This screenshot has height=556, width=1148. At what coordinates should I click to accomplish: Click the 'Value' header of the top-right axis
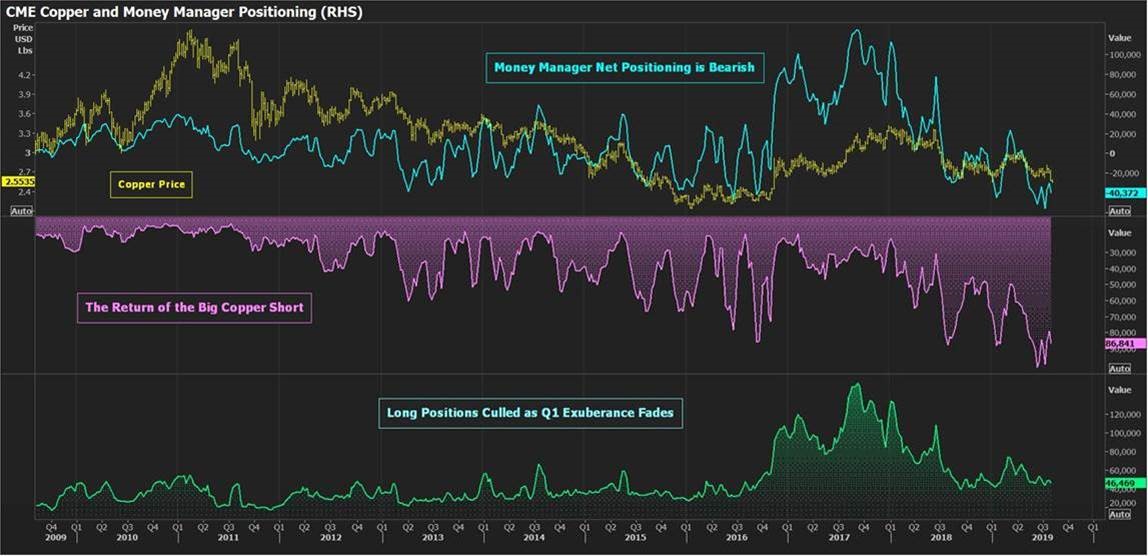(1119, 36)
